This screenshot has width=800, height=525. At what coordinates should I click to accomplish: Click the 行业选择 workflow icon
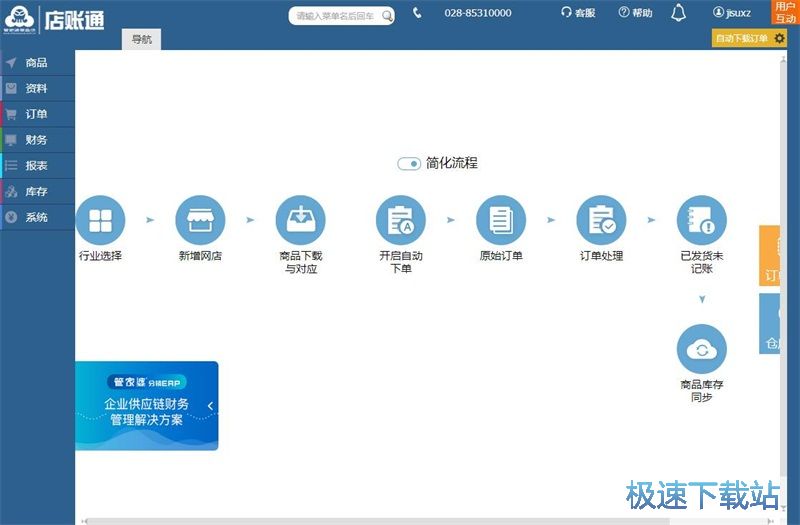(x=100, y=220)
